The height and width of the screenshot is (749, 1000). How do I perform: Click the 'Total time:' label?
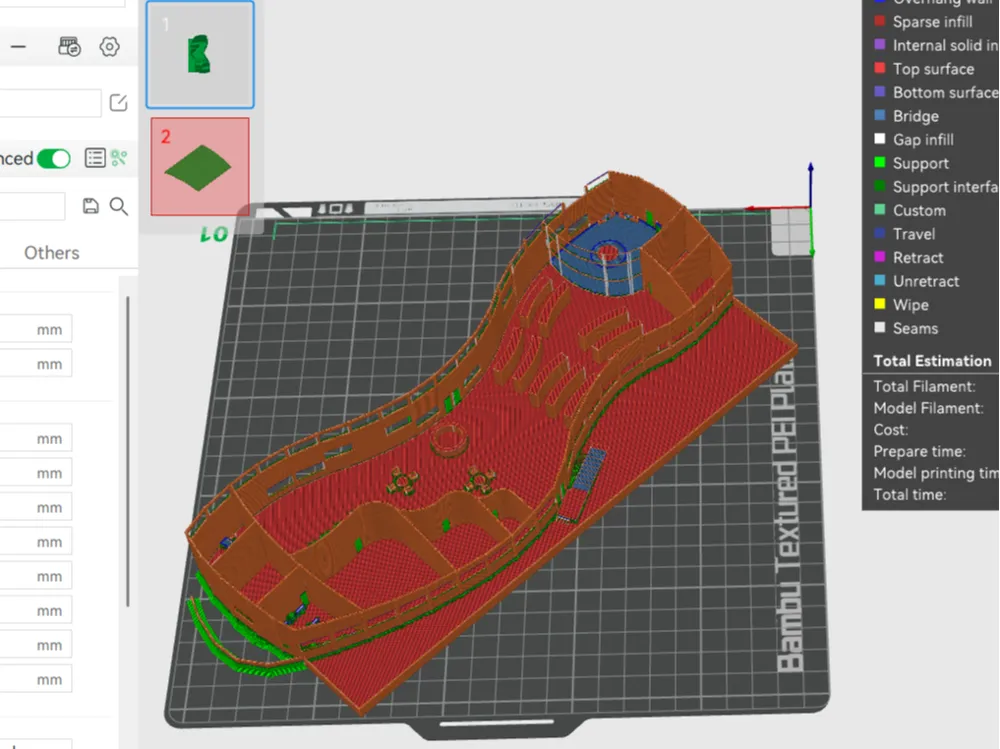coord(909,494)
